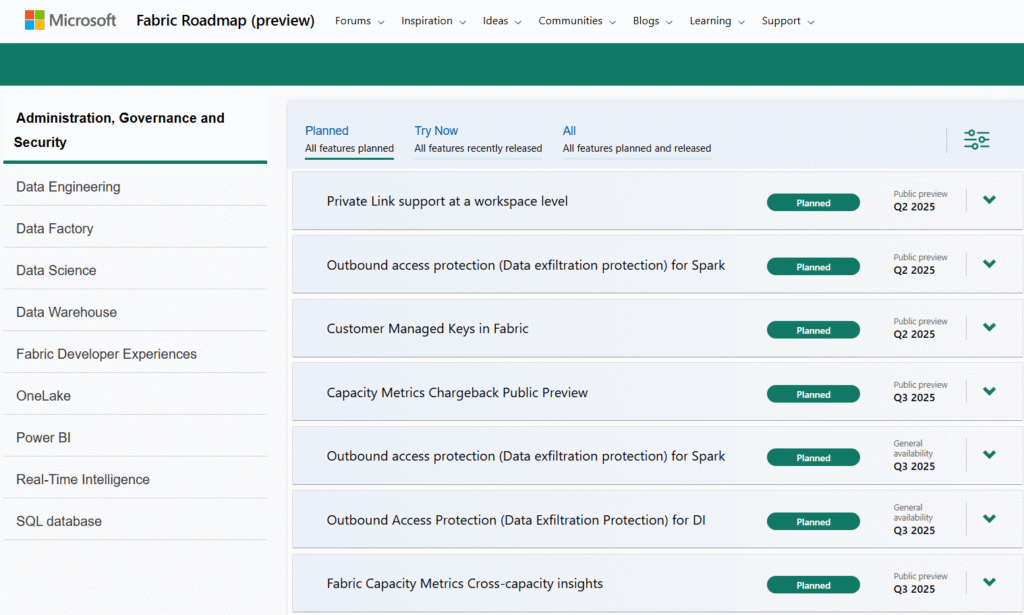Click Fabric Capacity Metrics Cross-capacity insights title
The width and height of the screenshot is (1024, 615).
(x=465, y=583)
